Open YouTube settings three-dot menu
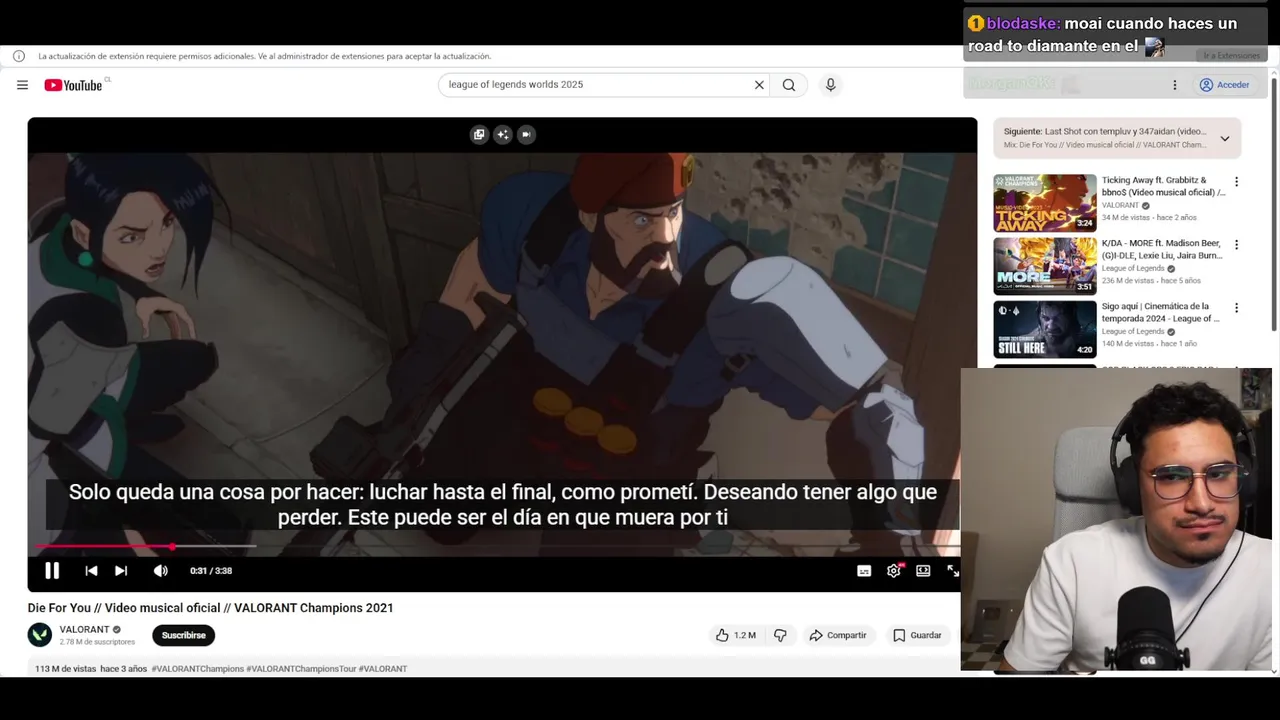 1175,85
